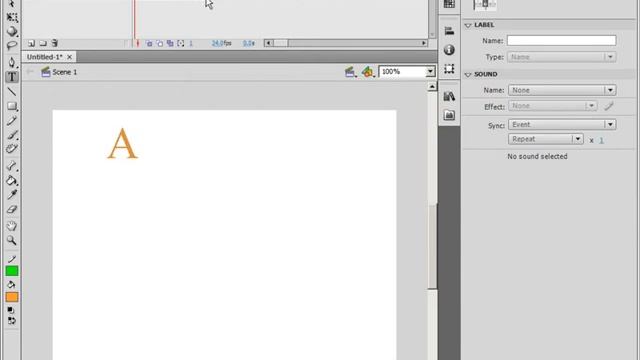Select the Rectangle tool
The width and height of the screenshot is (640, 360).
pyautogui.click(x=12, y=107)
